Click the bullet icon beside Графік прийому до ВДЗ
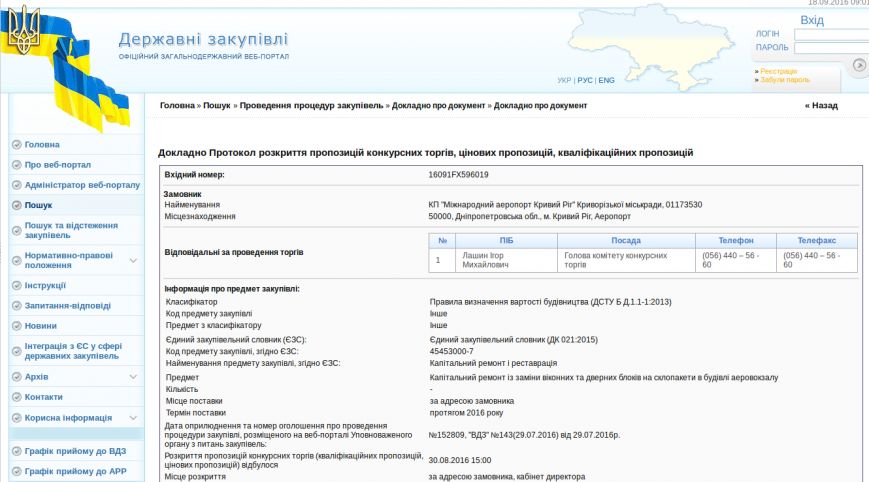869x482 pixels. pyautogui.click(x=17, y=451)
